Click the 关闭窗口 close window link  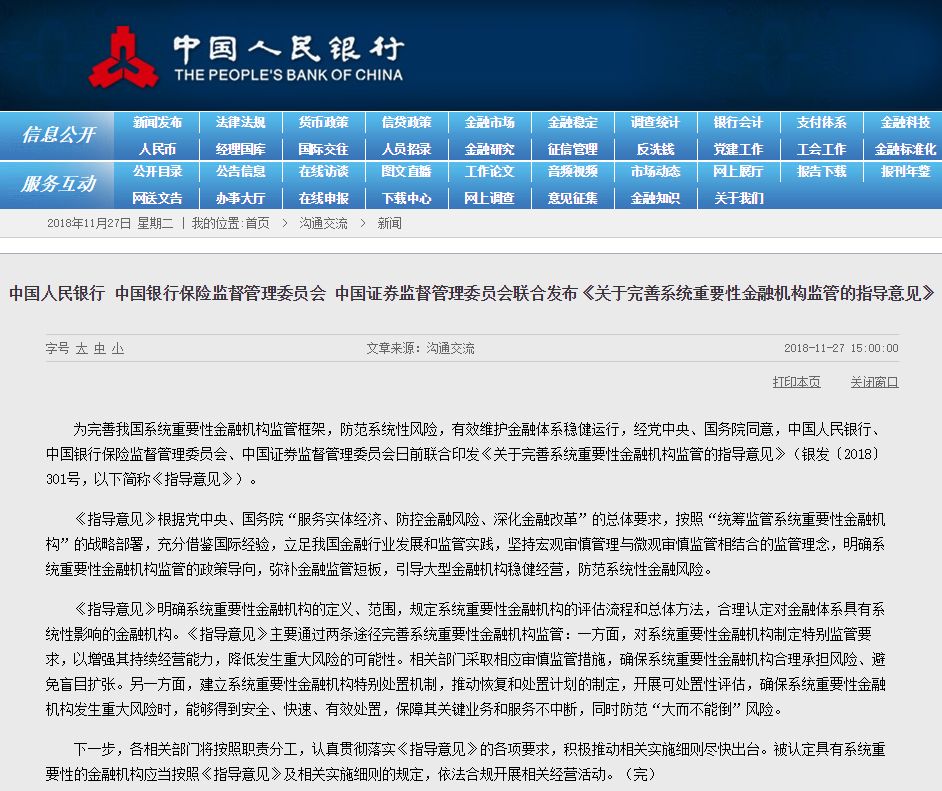874,382
